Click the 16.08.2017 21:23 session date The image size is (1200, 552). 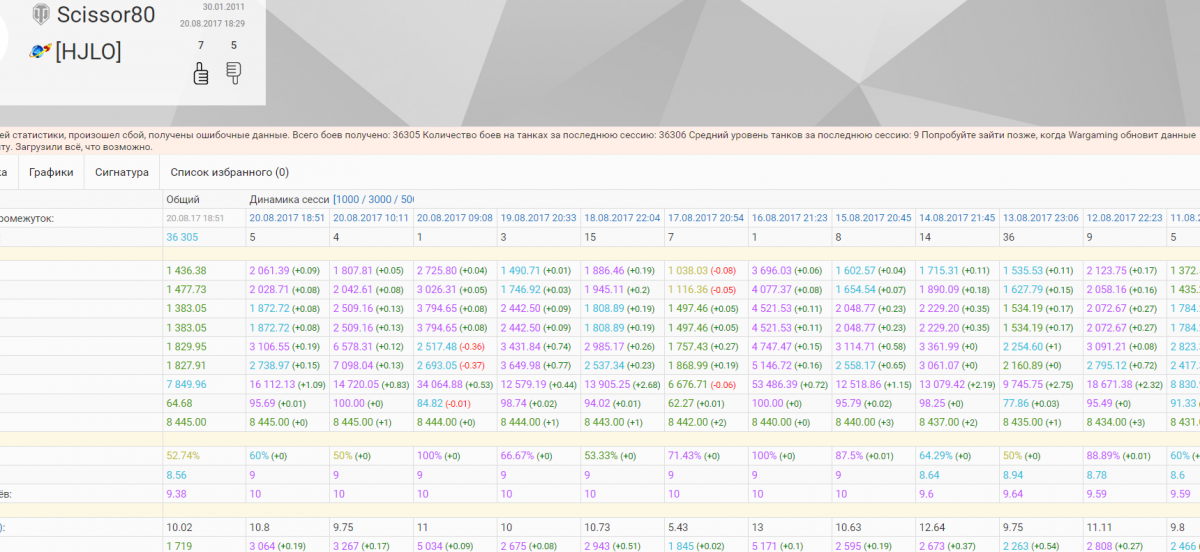click(788, 217)
